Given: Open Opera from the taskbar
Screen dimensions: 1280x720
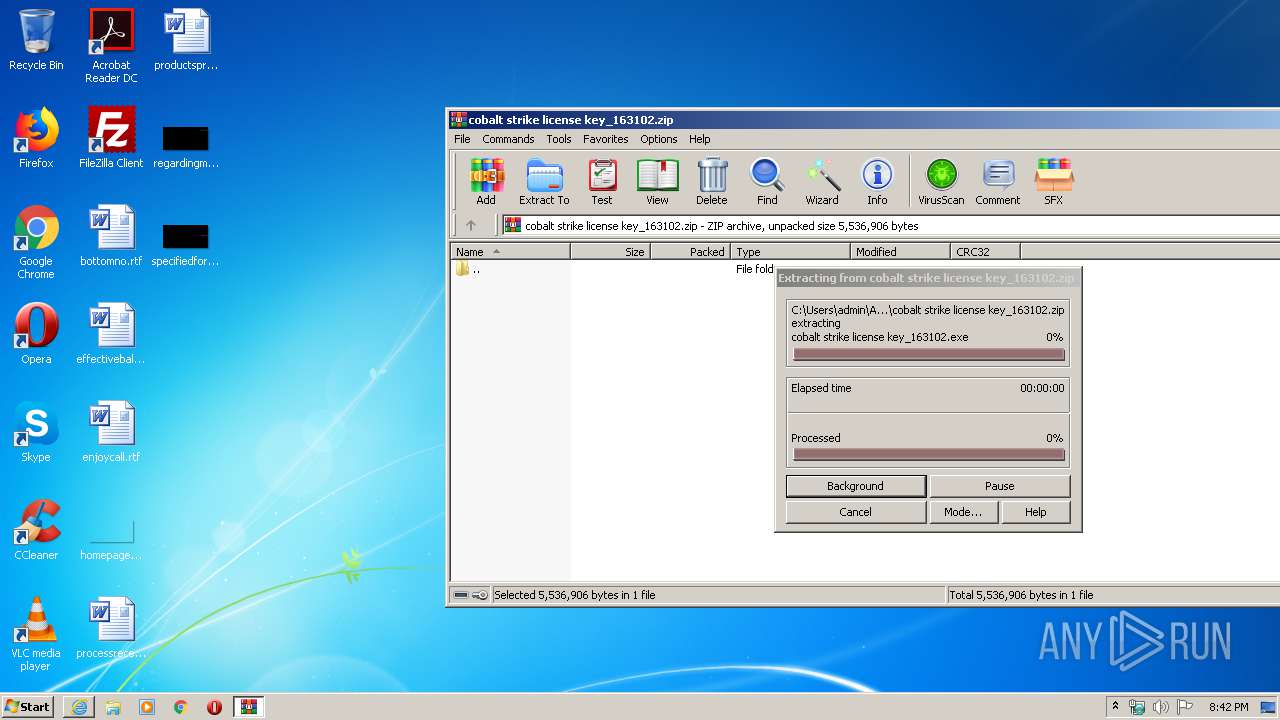Looking at the screenshot, I should [214, 707].
